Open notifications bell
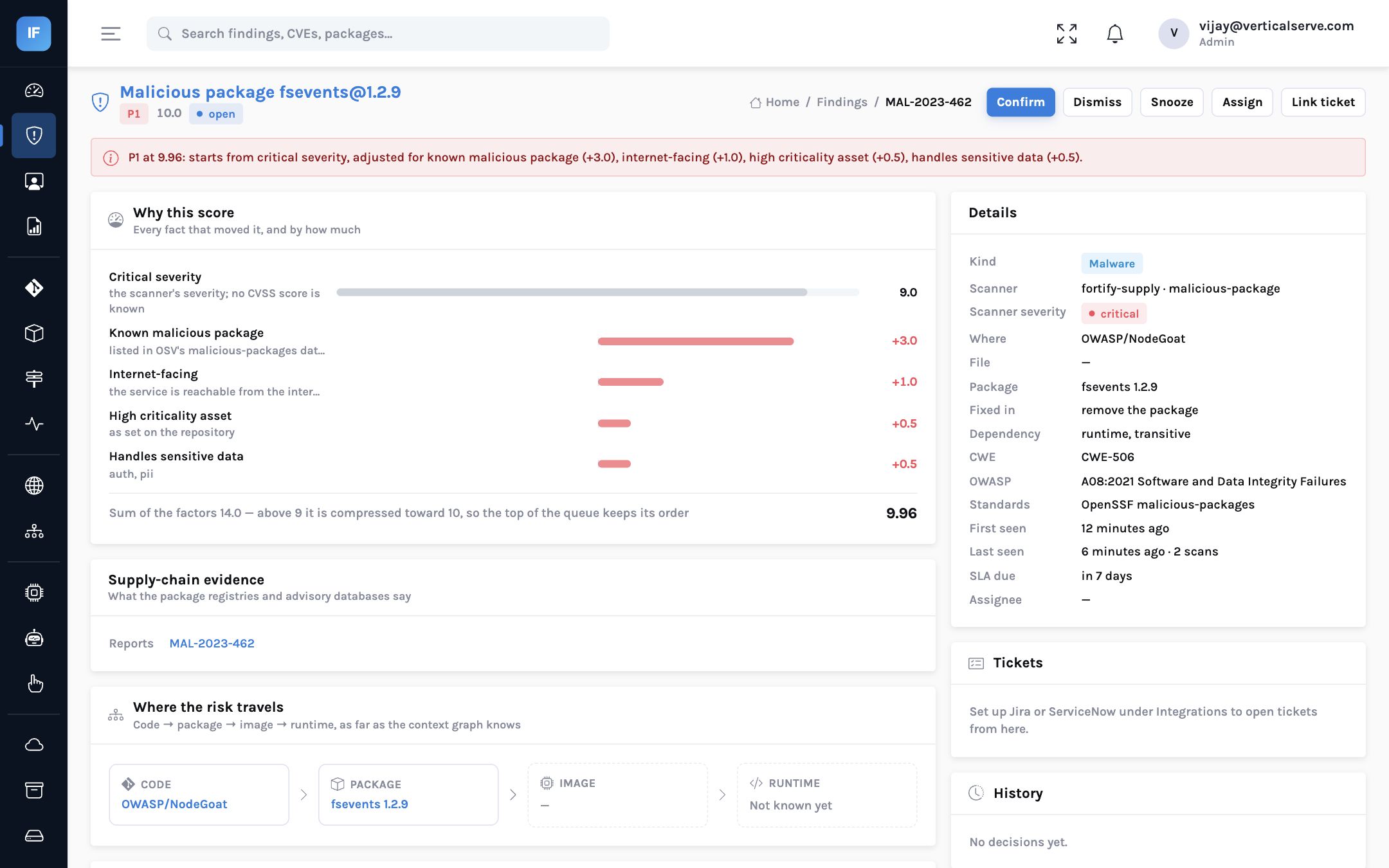Image resolution: width=1389 pixels, height=868 pixels. coord(1115,33)
